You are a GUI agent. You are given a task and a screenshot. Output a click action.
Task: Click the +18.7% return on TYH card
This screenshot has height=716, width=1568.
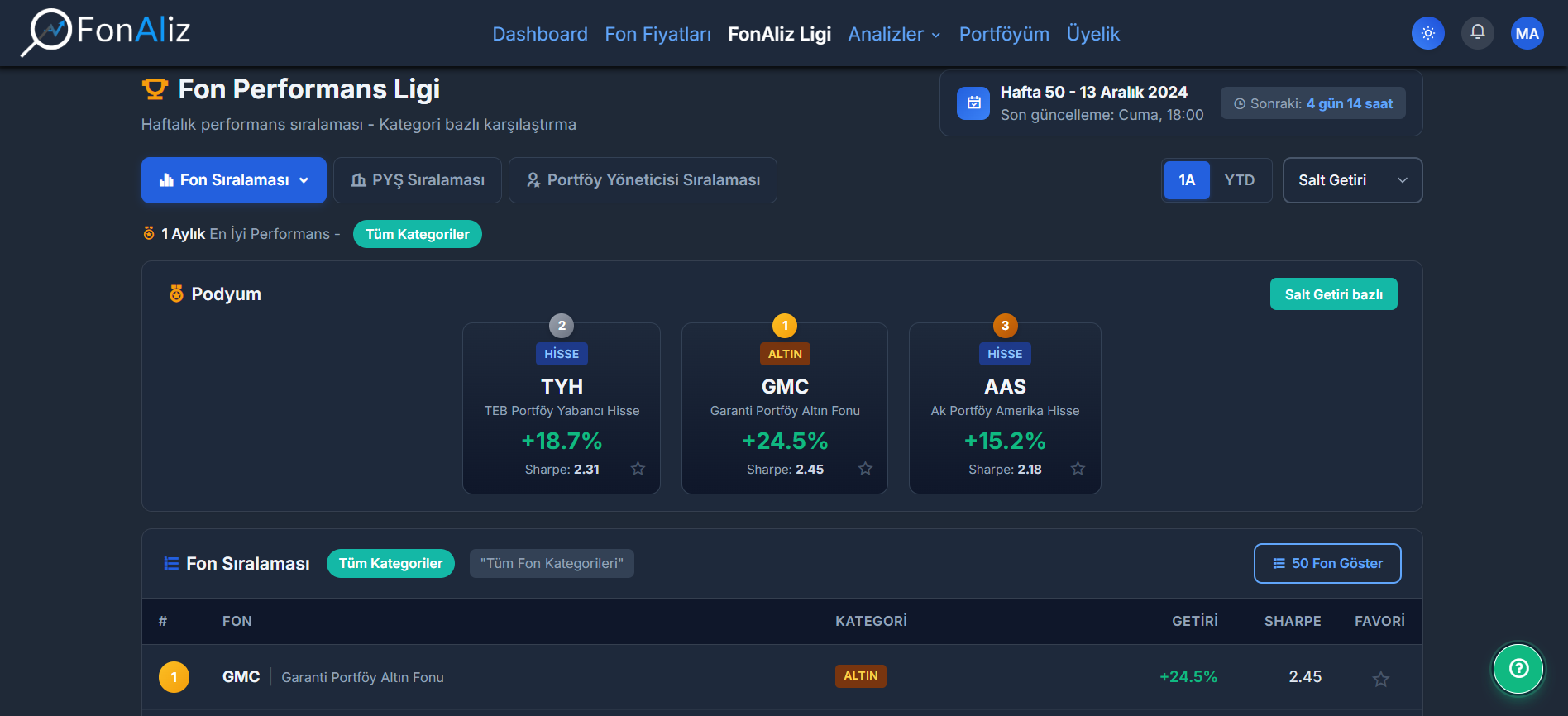(x=562, y=441)
